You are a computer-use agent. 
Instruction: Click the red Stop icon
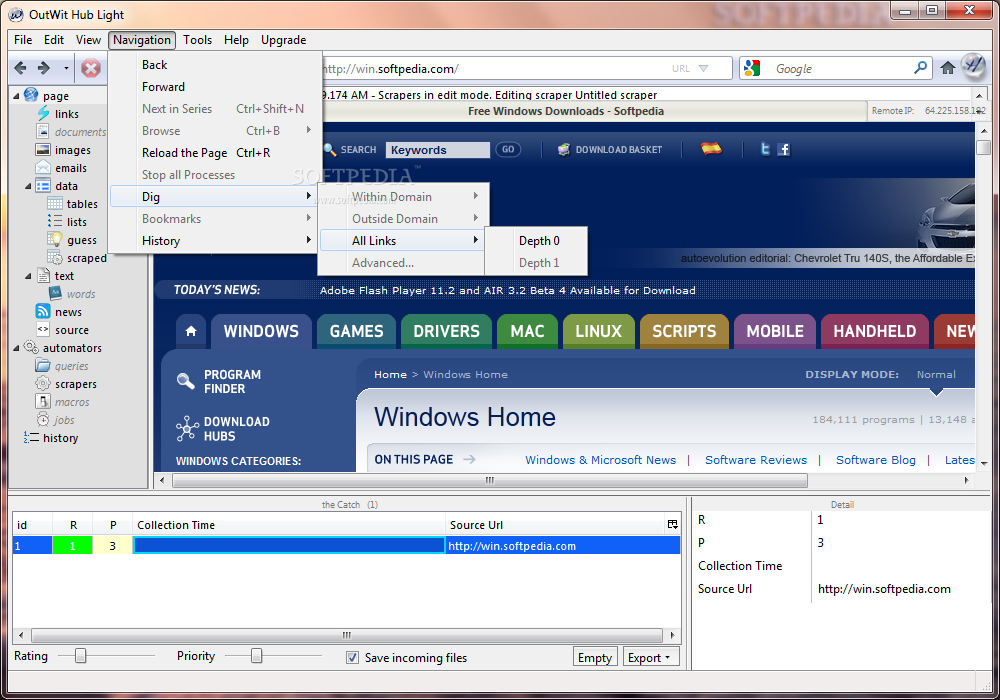[91, 68]
